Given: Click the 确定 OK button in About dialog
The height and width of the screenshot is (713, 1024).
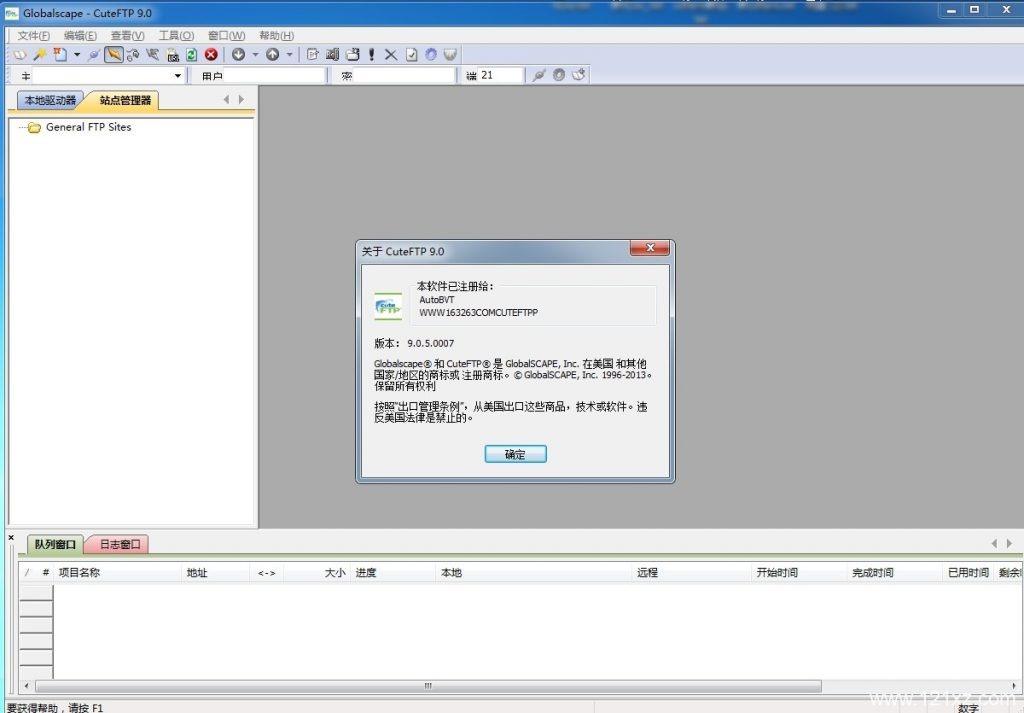Looking at the screenshot, I should coord(515,454).
